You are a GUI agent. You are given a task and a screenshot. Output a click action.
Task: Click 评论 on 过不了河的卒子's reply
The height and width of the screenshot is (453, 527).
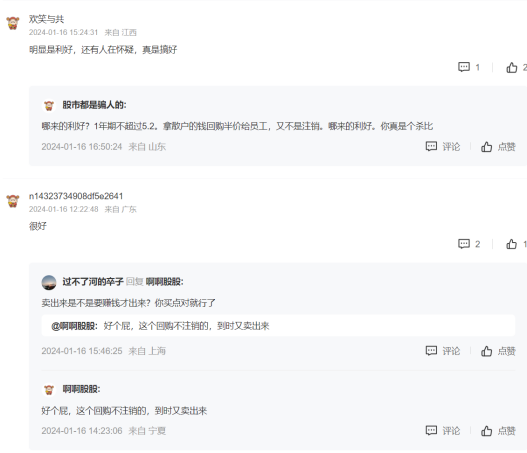click(443, 351)
